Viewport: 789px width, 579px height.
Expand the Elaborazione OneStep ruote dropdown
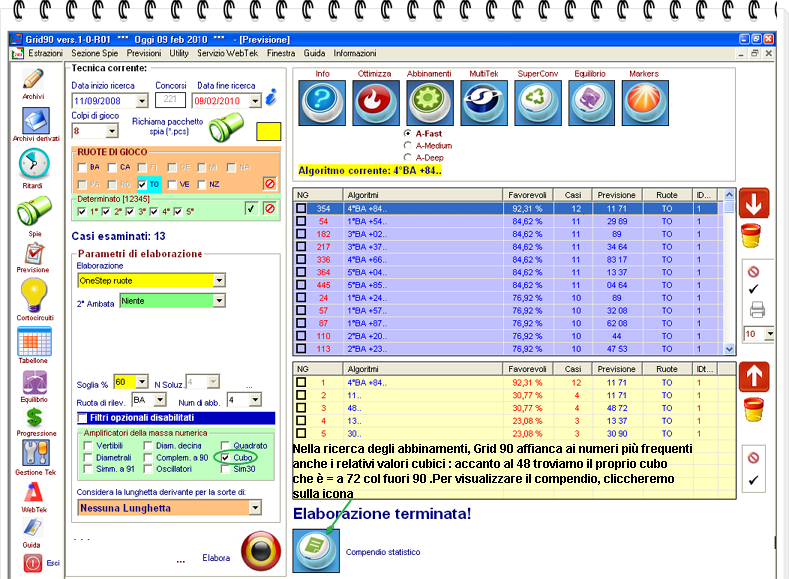[x=219, y=281]
